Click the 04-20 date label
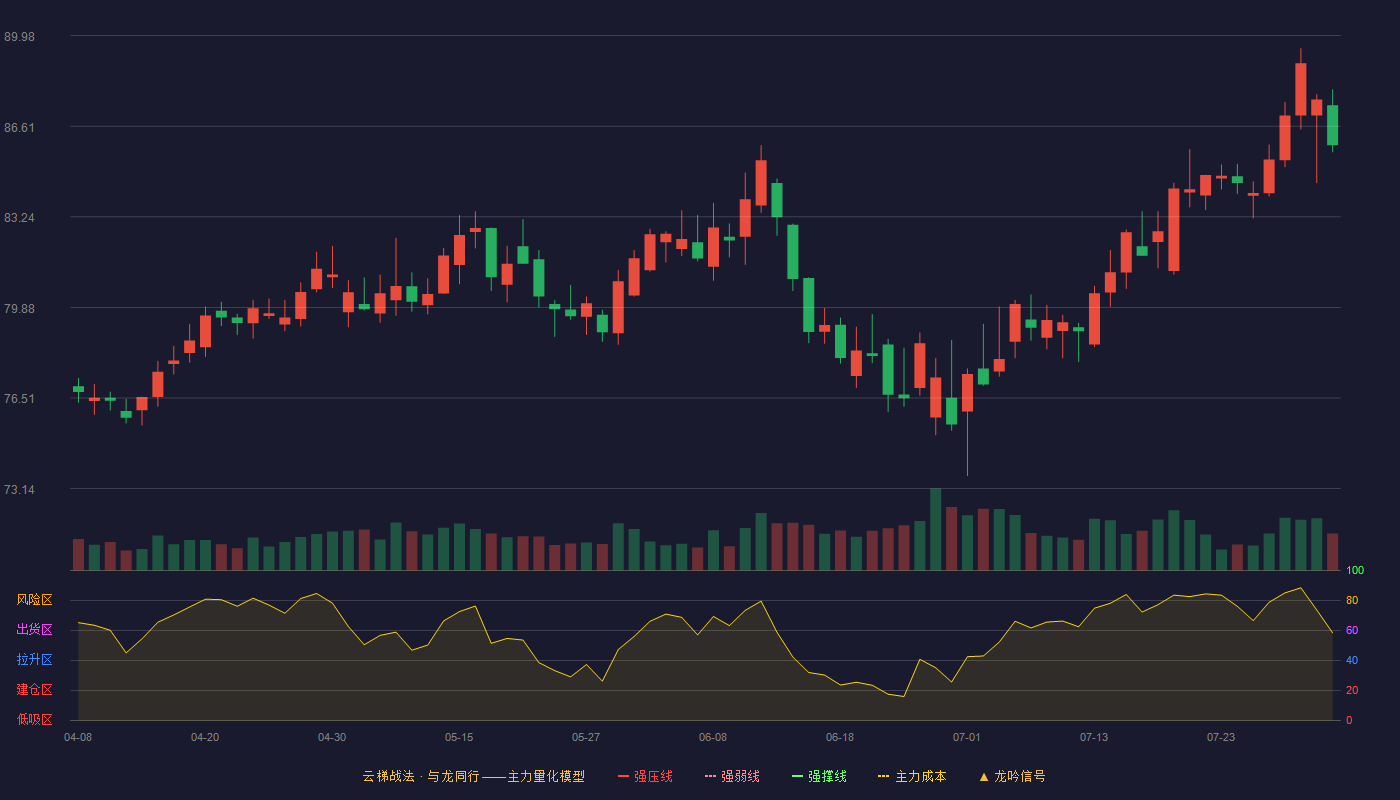 pos(205,737)
